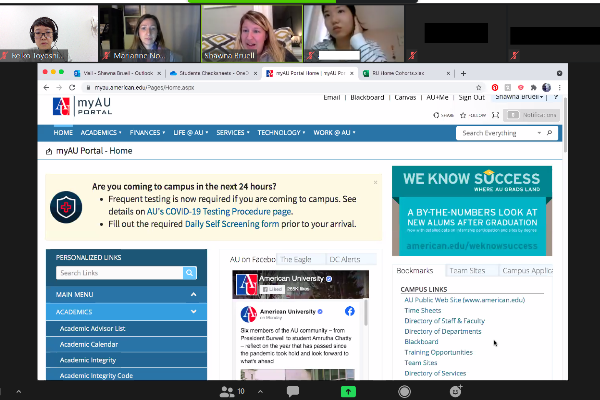The image size is (600, 400).
Task: Open the Email link
Action: 331,98
